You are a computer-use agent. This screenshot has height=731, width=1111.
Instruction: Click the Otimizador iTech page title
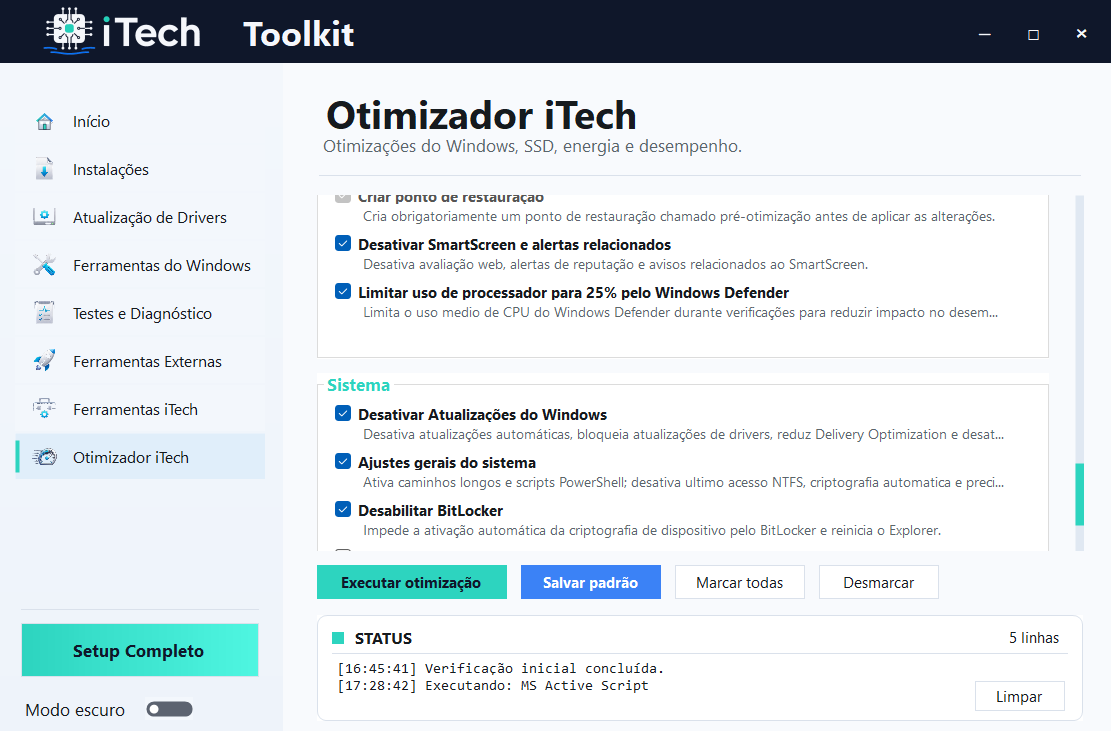click(481, 115)
